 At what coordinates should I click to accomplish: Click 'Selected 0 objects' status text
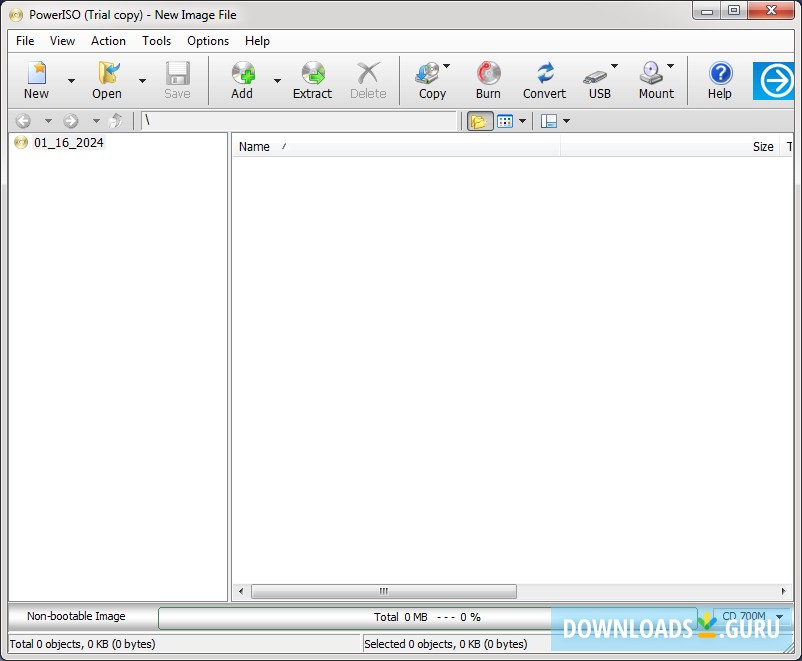point(445,644)
